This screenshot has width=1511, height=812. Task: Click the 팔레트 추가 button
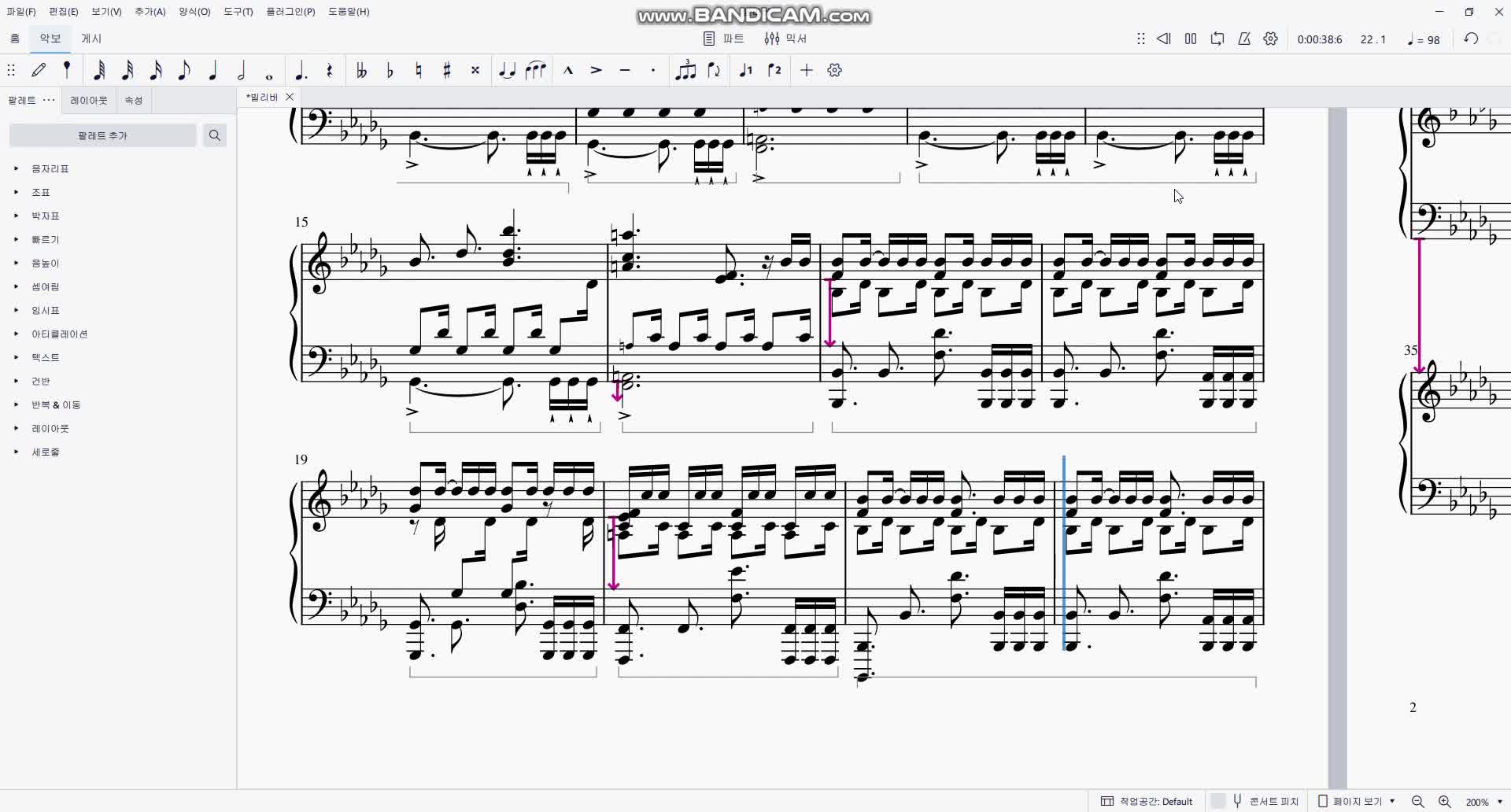click(102, 135)
